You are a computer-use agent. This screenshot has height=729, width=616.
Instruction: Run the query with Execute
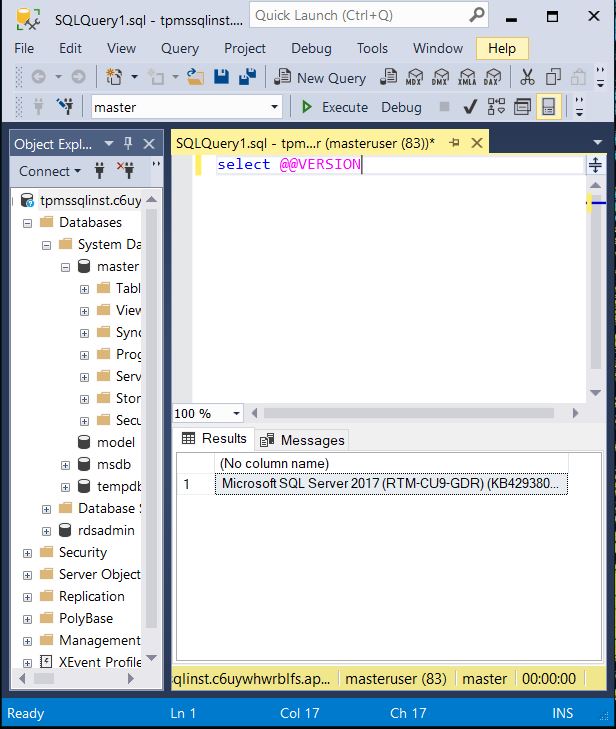click(x=334, y=107)
